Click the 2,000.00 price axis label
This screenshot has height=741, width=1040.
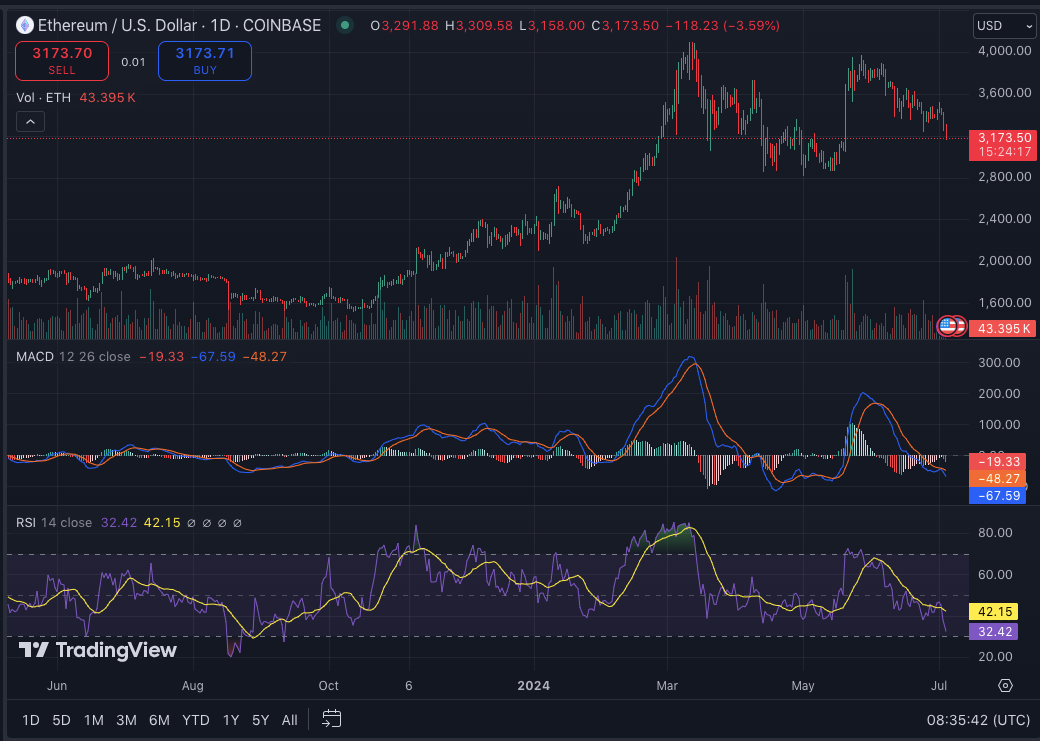coord(1004,261)
